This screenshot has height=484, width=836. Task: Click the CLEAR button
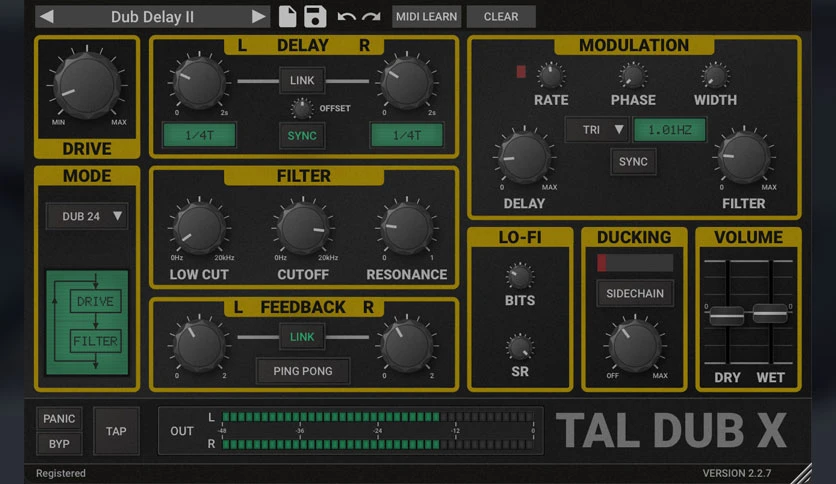click(501, 17)
